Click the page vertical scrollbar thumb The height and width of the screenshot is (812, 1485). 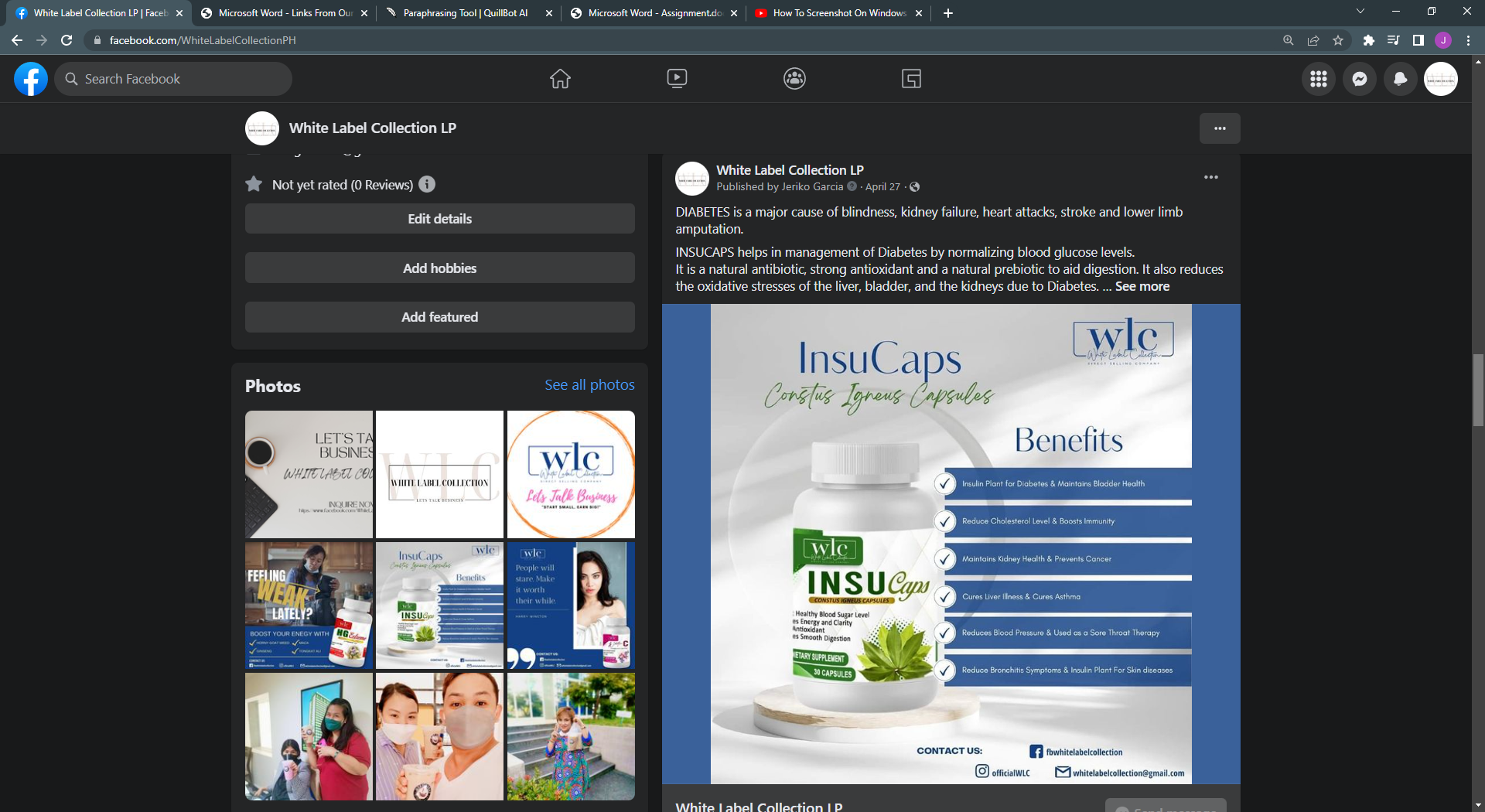point(1478,391)
